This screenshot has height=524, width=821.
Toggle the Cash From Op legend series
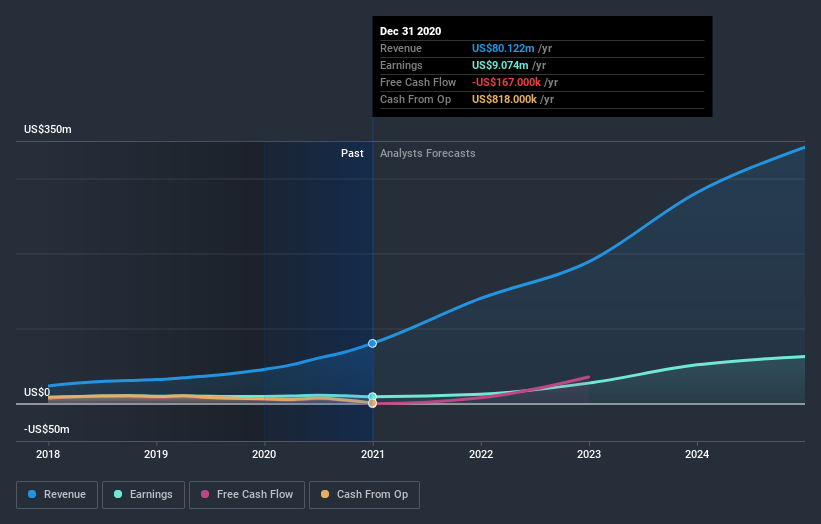coord(364,495)
